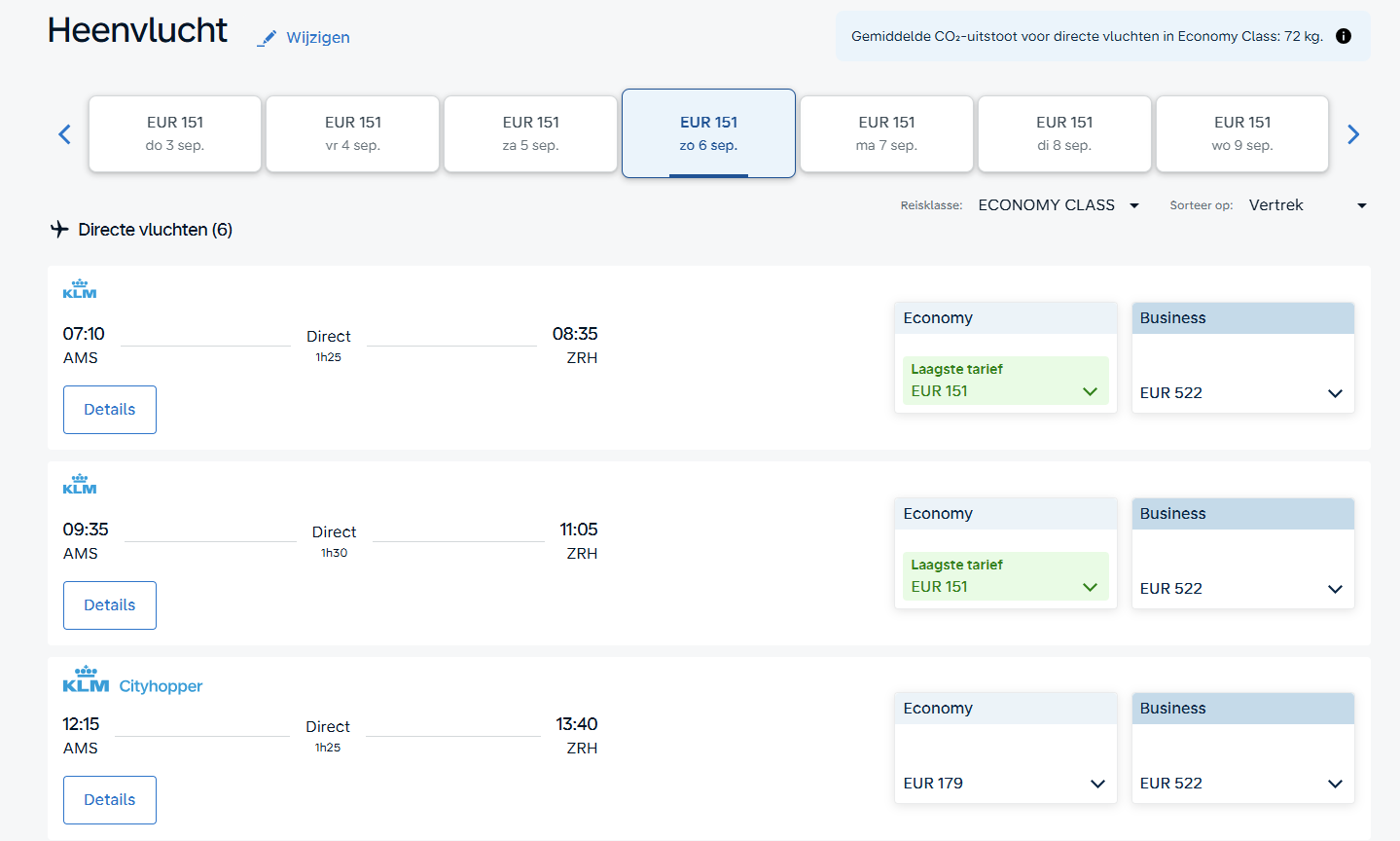Select the ma 7 sep. date tab
Image resolution: width=1400 pixels, height=841 pixels.
click(886, 133)
